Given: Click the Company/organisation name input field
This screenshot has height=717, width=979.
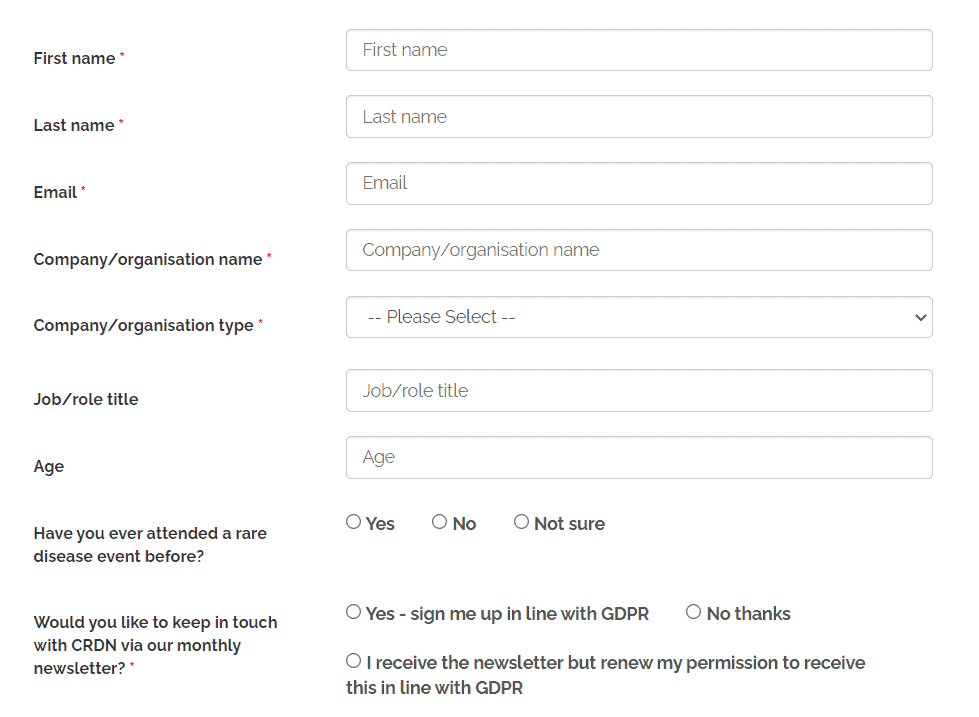Looking at the screenshot, I should [x=639, y=249].
